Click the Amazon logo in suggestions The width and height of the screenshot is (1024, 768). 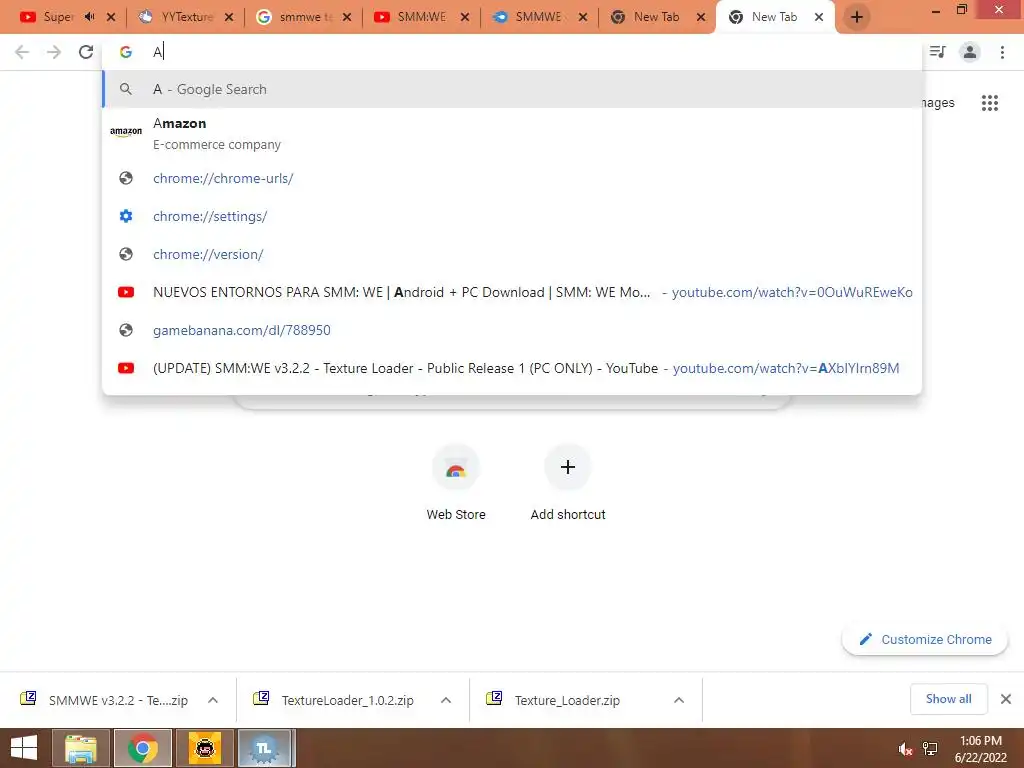pos(126,132)
